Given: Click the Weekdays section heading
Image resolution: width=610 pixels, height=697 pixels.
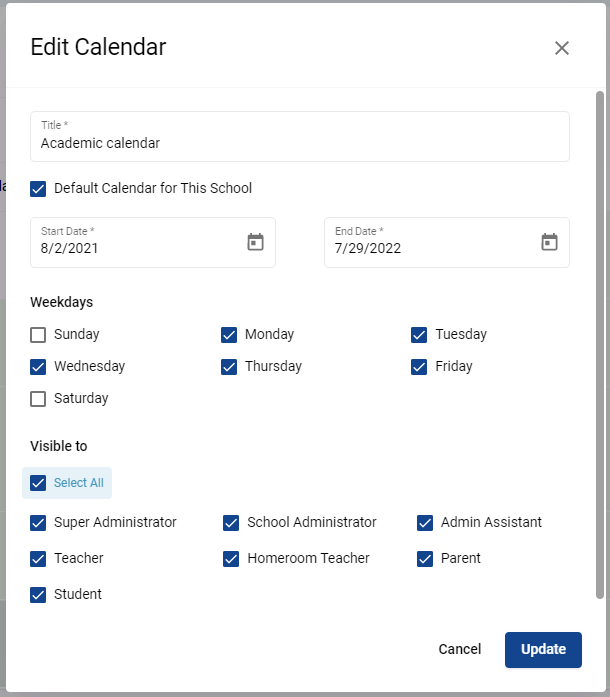Looking at the screenshot, I should pyautogui.click(x=61, y=302).
